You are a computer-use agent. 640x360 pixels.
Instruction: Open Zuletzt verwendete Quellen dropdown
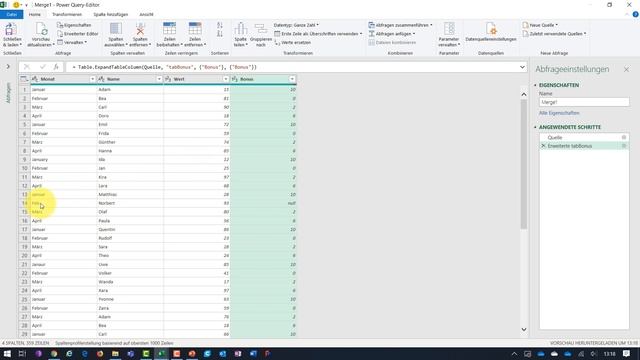click(x=554, y=34)
